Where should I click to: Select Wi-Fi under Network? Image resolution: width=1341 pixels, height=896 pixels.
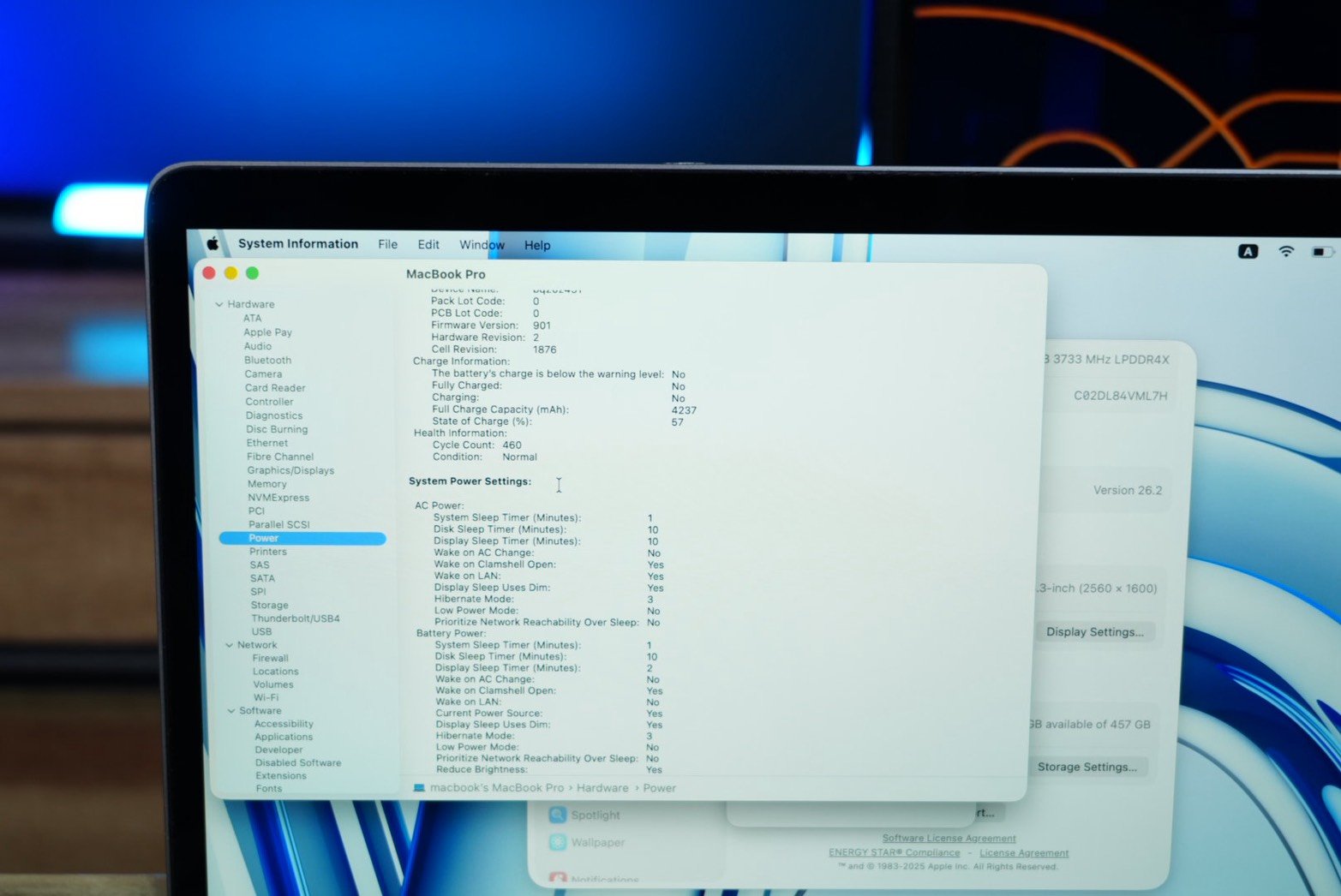coord(266,697)
